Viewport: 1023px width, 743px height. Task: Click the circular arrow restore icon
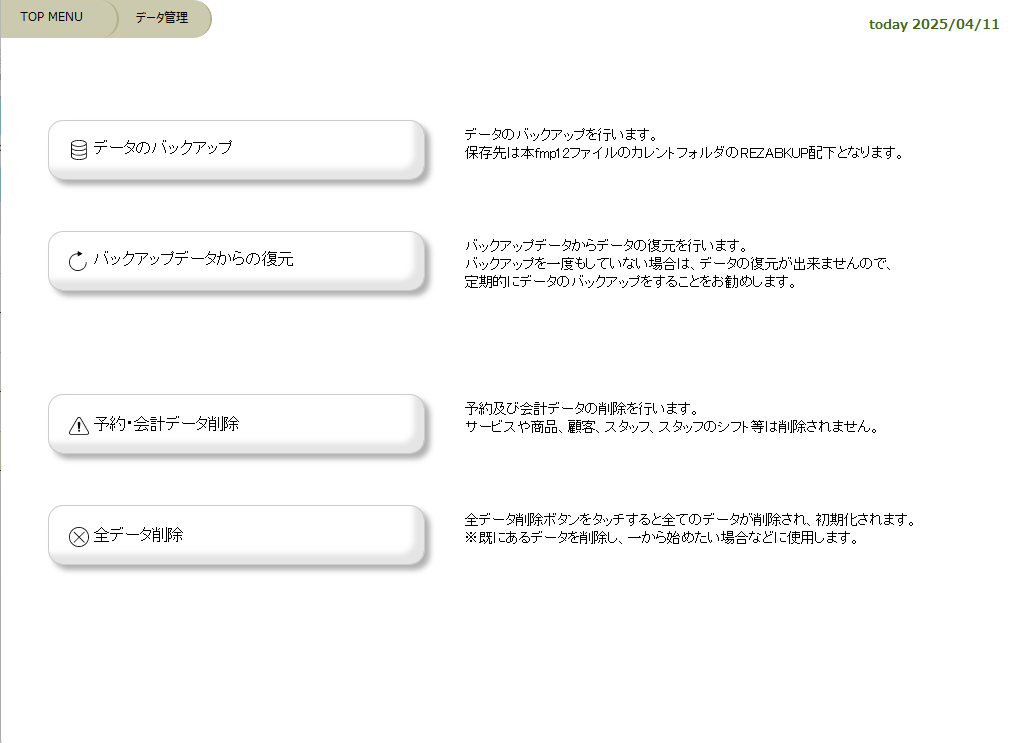click(78, 261)
